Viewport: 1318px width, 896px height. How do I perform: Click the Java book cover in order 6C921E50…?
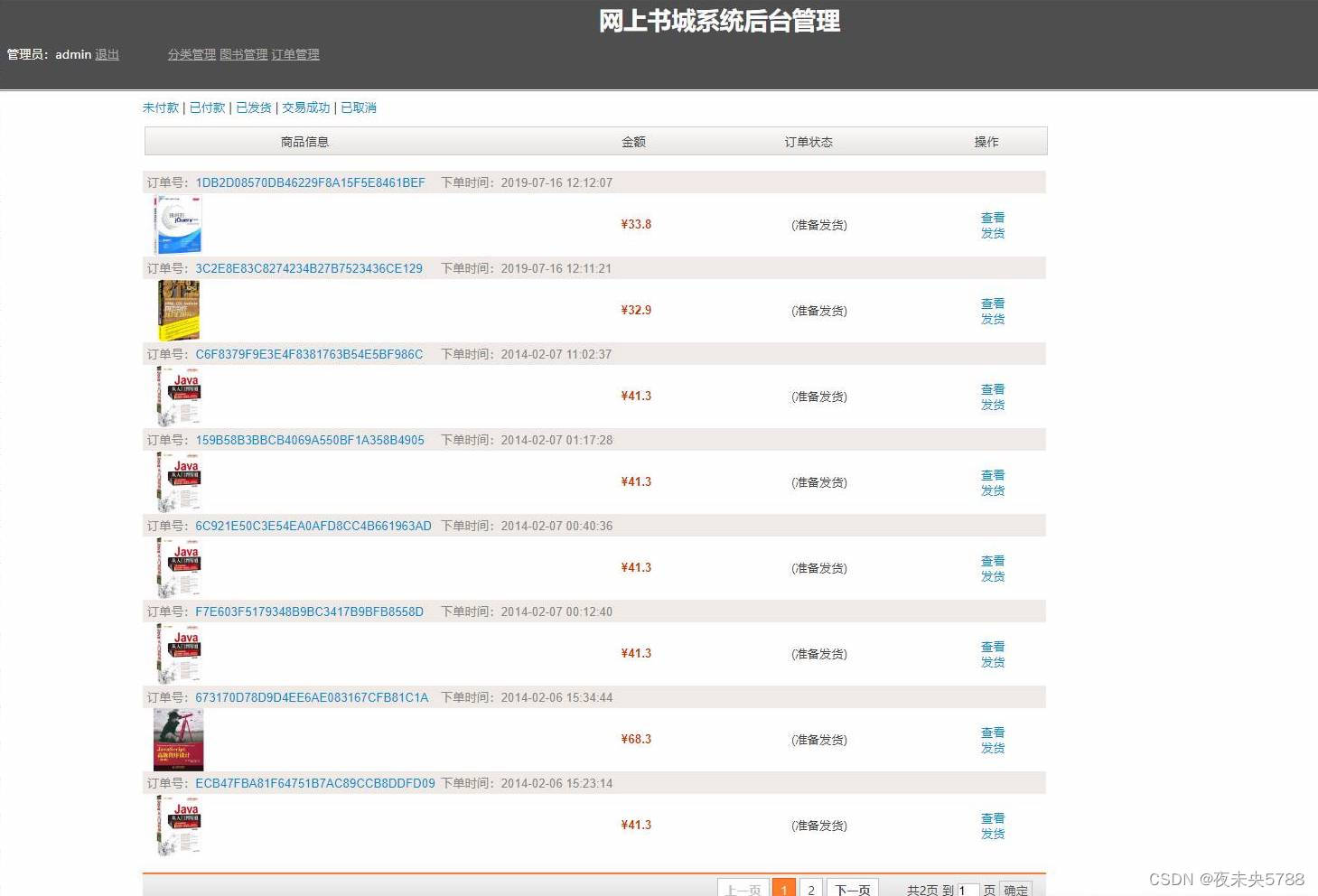point(178,568)
